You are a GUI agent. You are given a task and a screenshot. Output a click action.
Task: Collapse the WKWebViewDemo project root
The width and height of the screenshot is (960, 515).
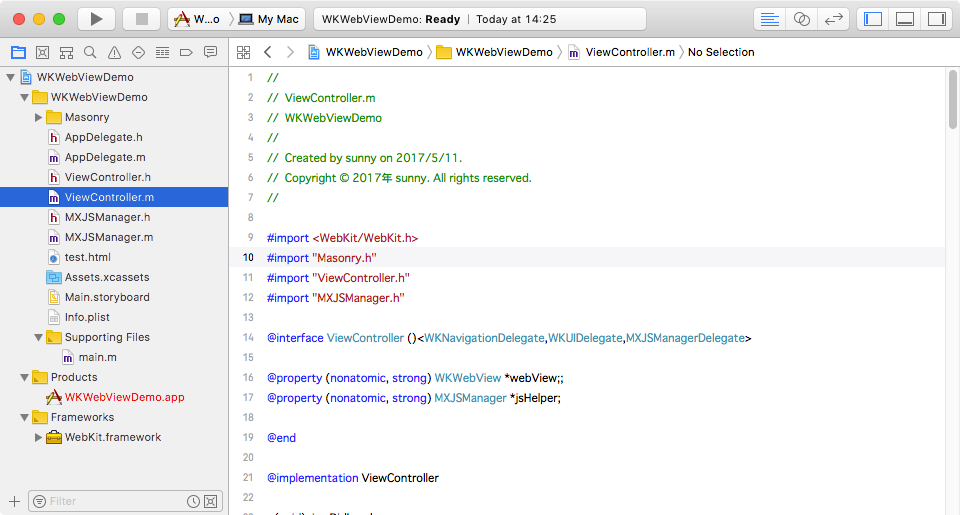pos(10,77)
